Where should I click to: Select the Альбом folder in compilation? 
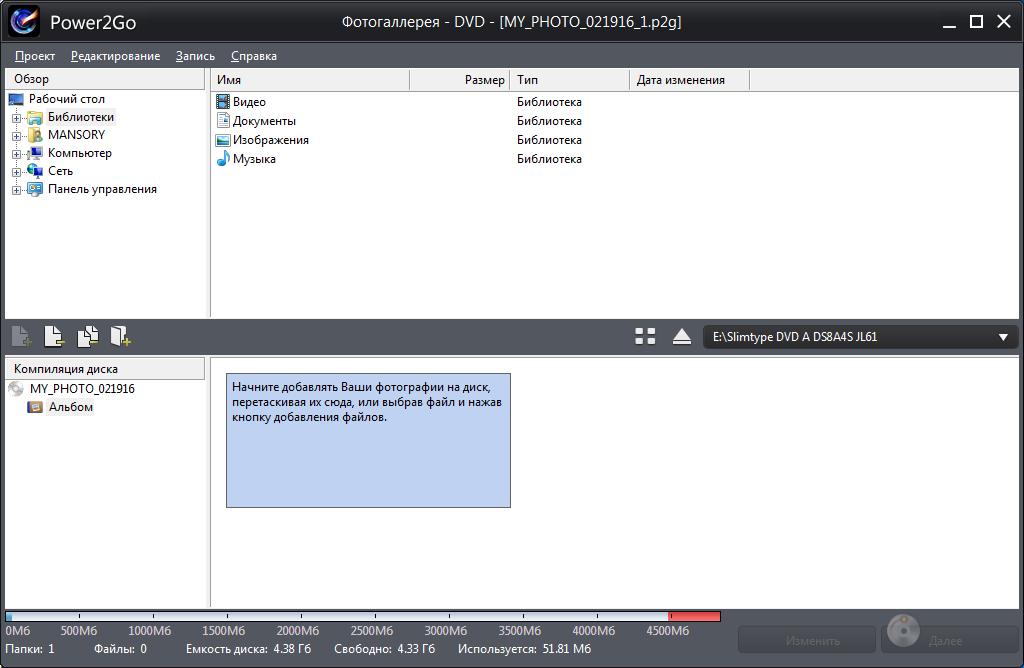pyautogui.click(x=70, y=407)
